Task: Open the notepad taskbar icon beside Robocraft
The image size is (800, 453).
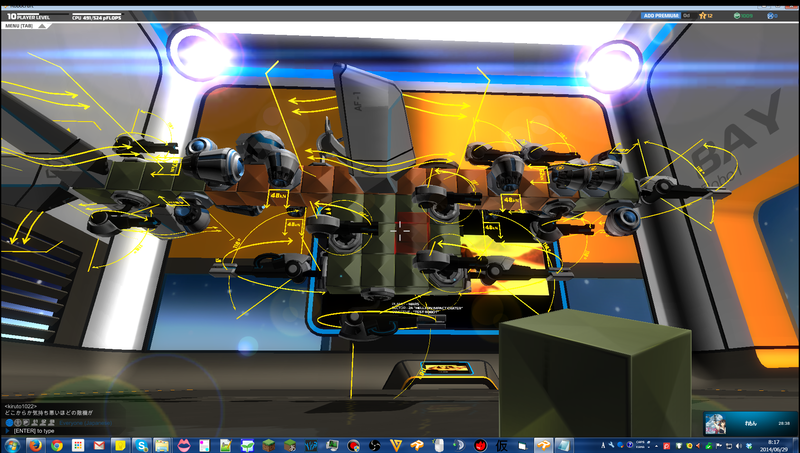Action: coord(564,445)
